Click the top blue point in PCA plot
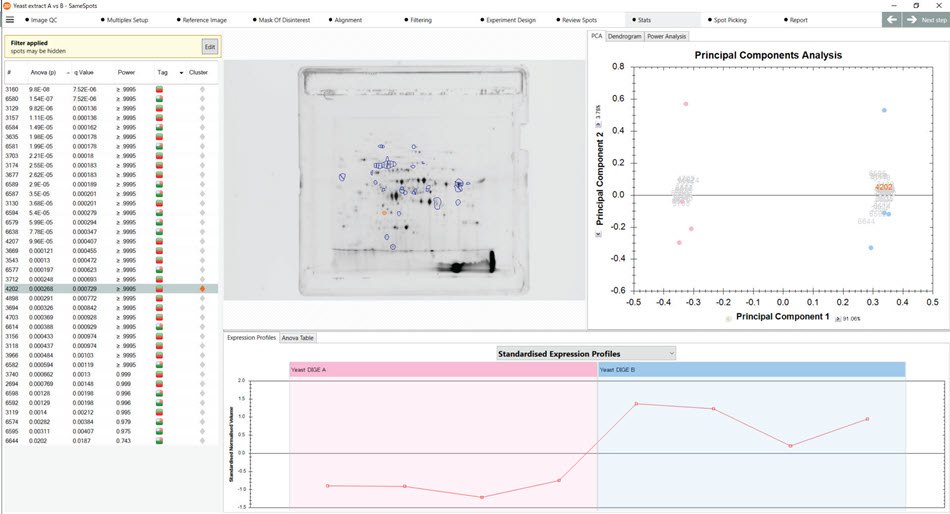The height and width of the screenshot is (514, 950). 884,110
